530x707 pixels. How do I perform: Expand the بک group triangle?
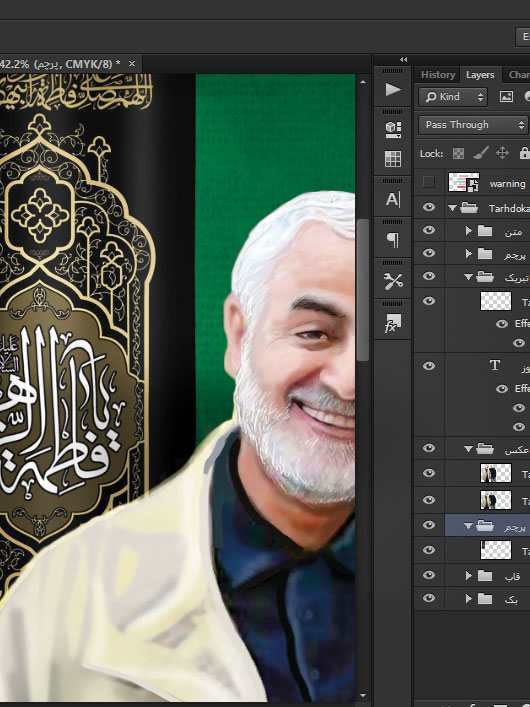click(x=468, y=598)
